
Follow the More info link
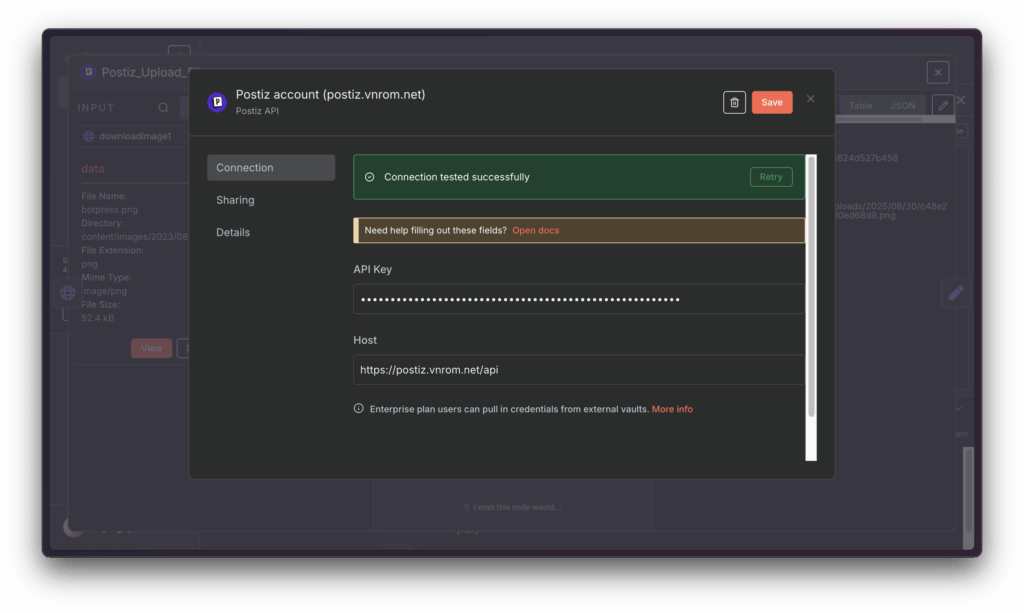672,409
